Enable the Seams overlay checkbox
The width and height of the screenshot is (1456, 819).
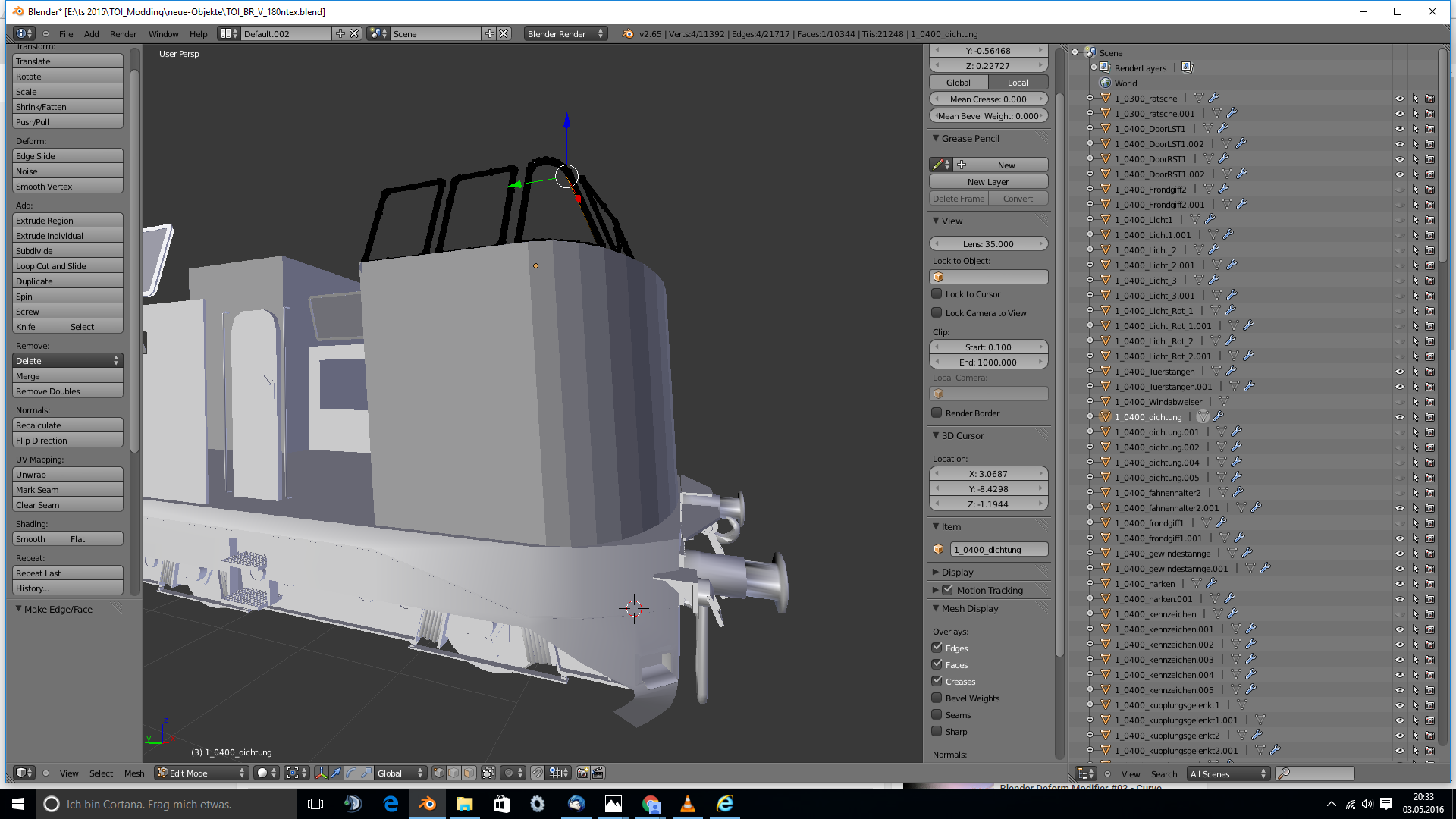[x=937, y=714]
